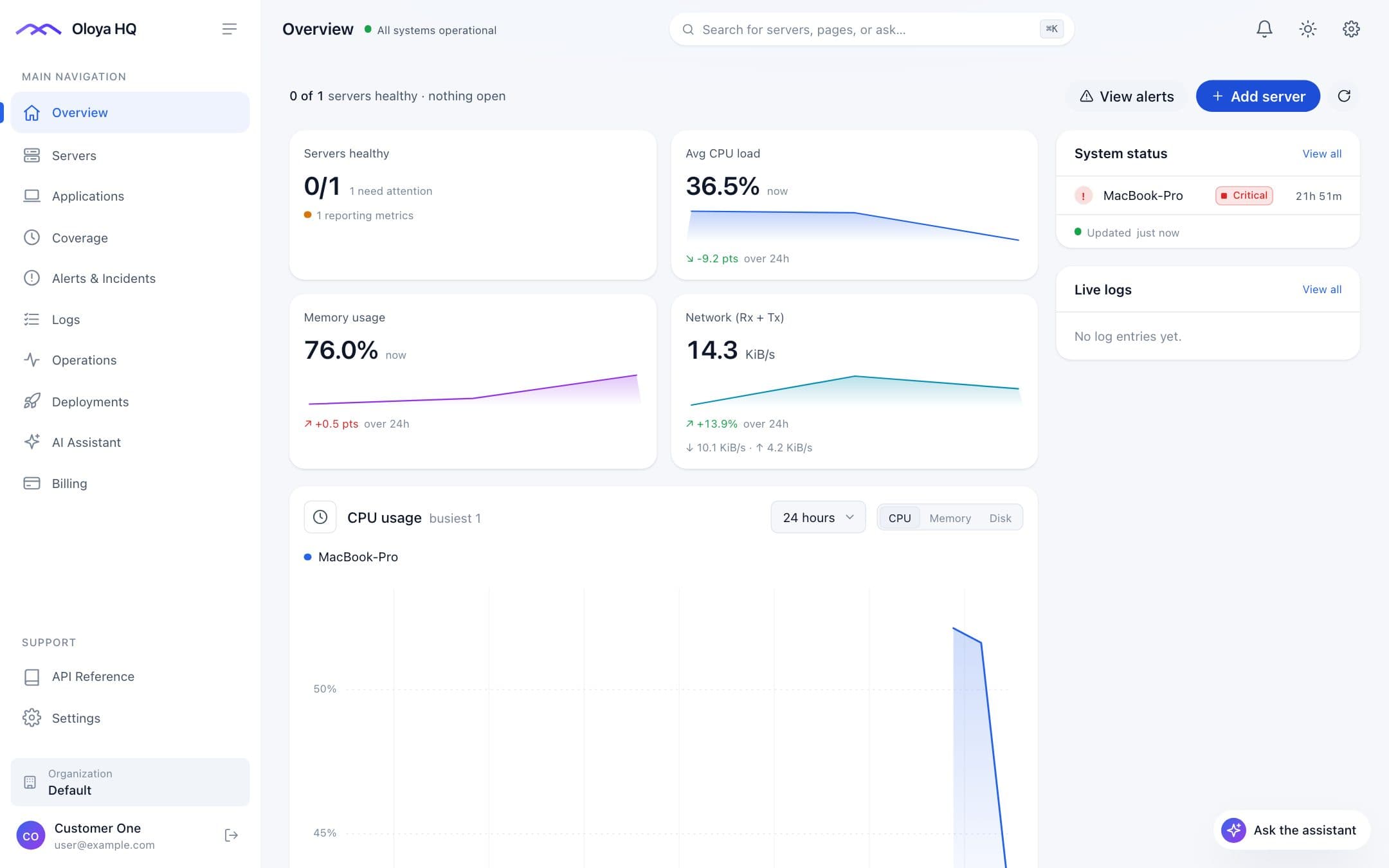Click 'All systems operational' status text
Screen dimensions: 1389x868
[437, 30]
